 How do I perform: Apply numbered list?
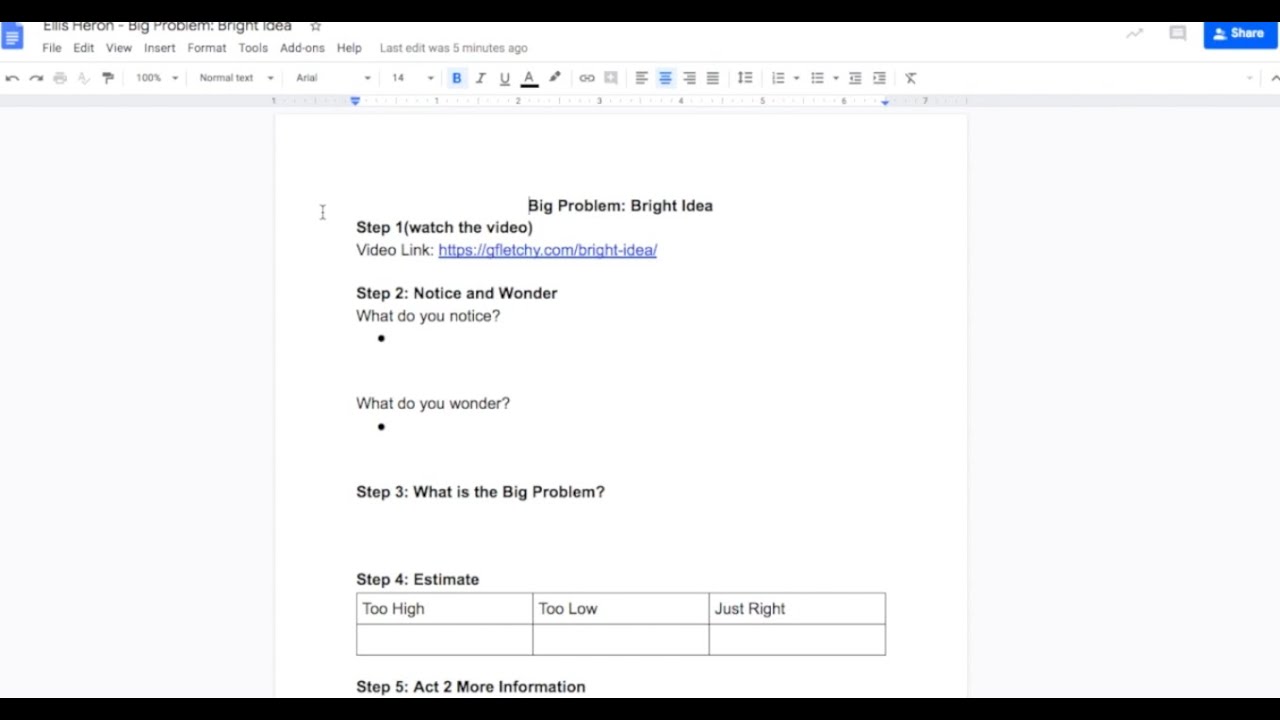coord(778,78)
